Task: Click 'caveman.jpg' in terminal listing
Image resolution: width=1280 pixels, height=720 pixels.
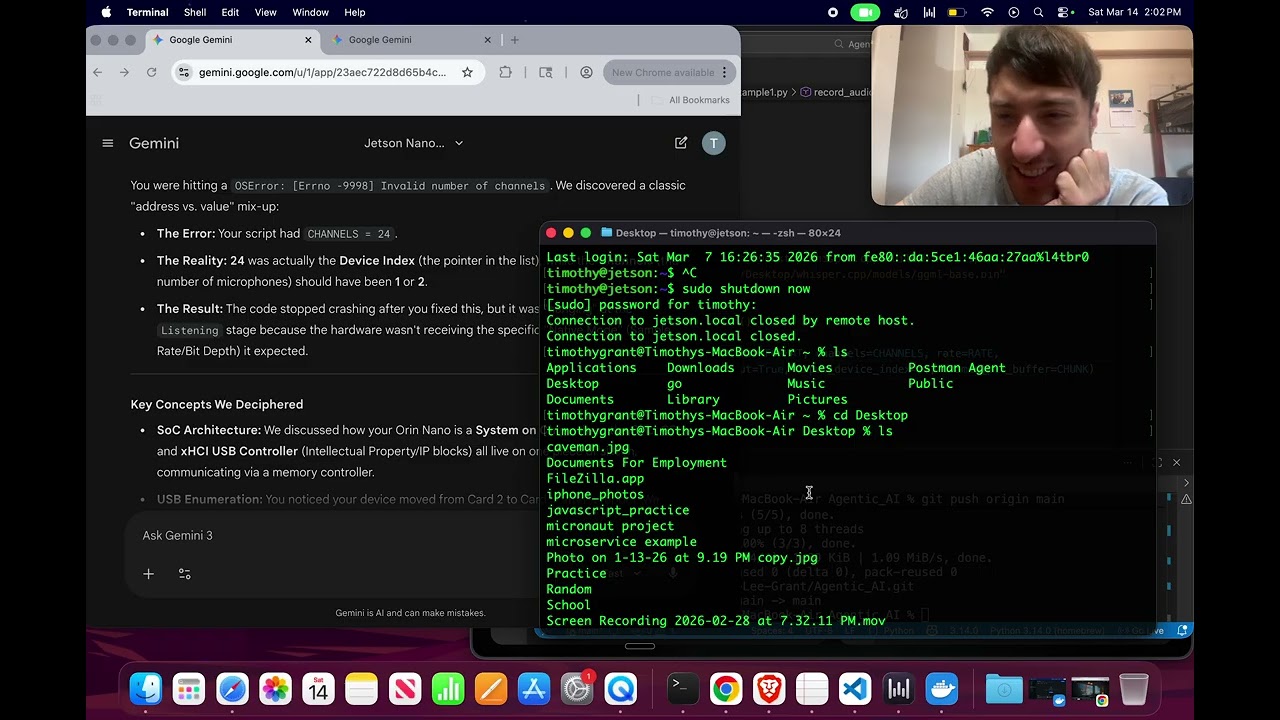Action: click(x=588, y=447)
